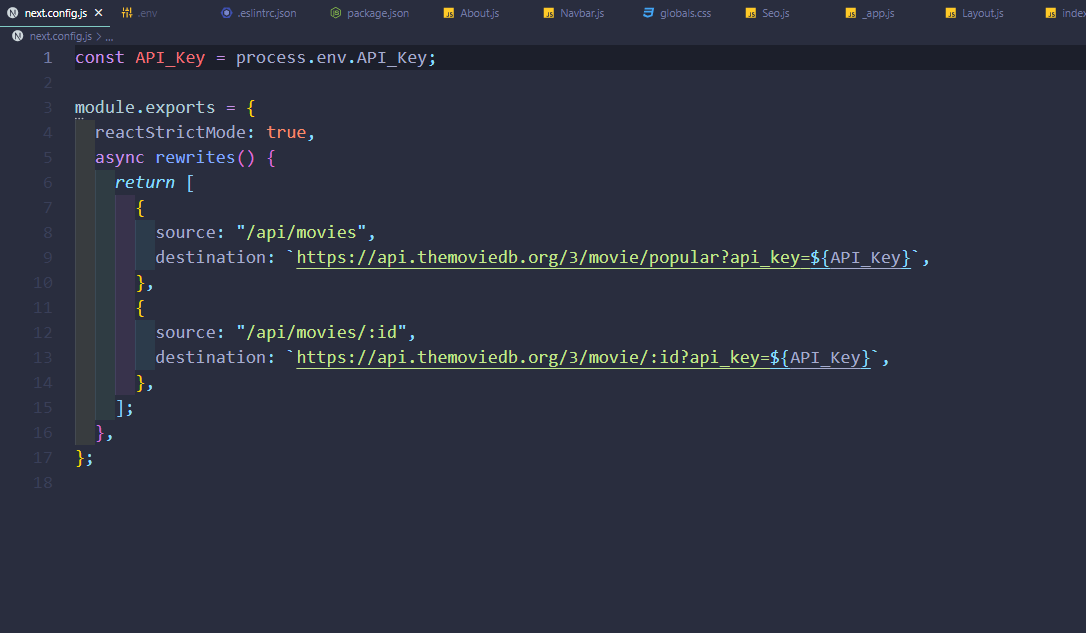
Task: Select line number 13 in the gutter
Action: pyautogui.click(x=43, y=357)
